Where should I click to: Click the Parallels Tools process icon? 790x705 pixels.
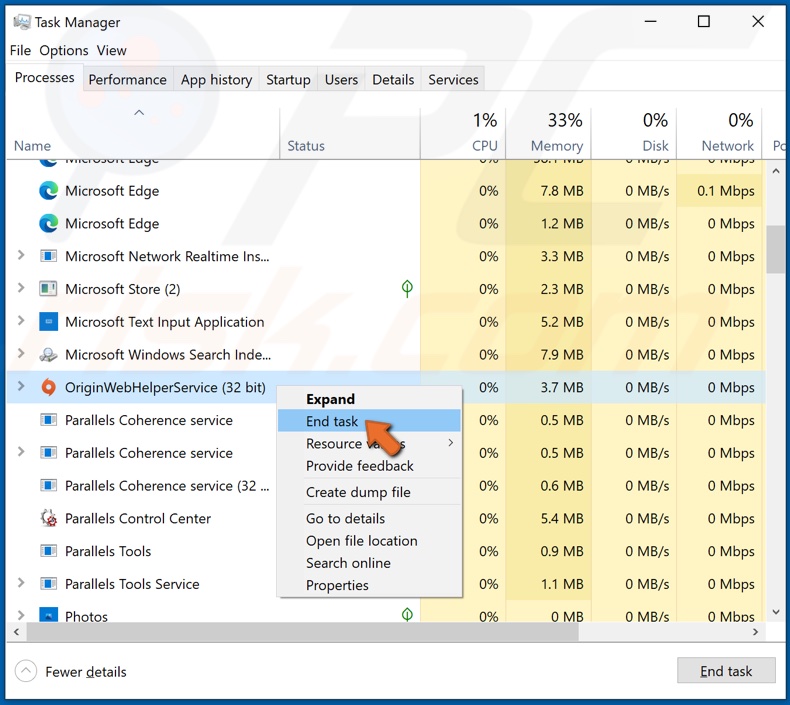pyautogui.click(x=48, y=550)
